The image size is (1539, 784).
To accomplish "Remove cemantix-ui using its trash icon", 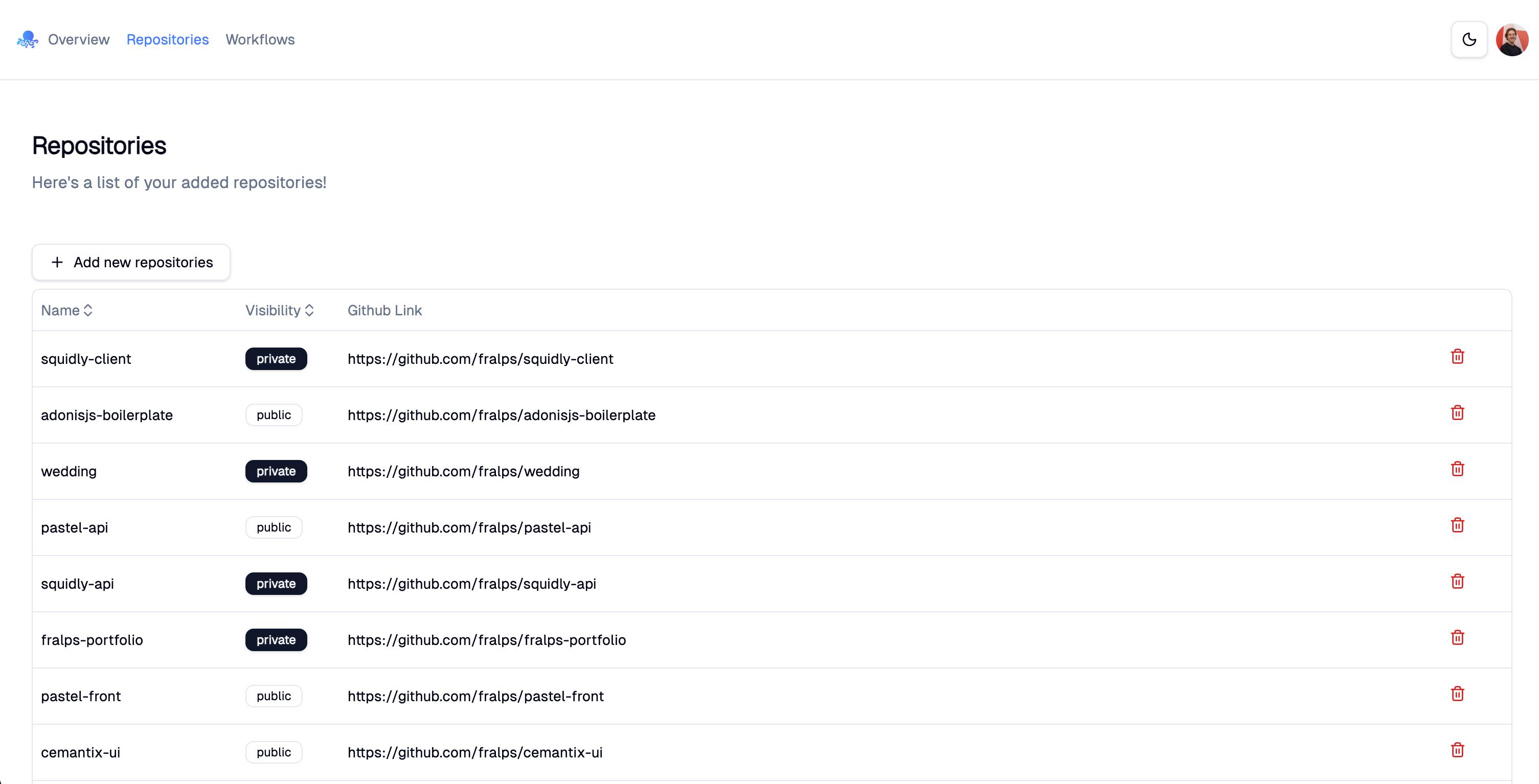I will pyautogui.click(x=1458, y=750).
